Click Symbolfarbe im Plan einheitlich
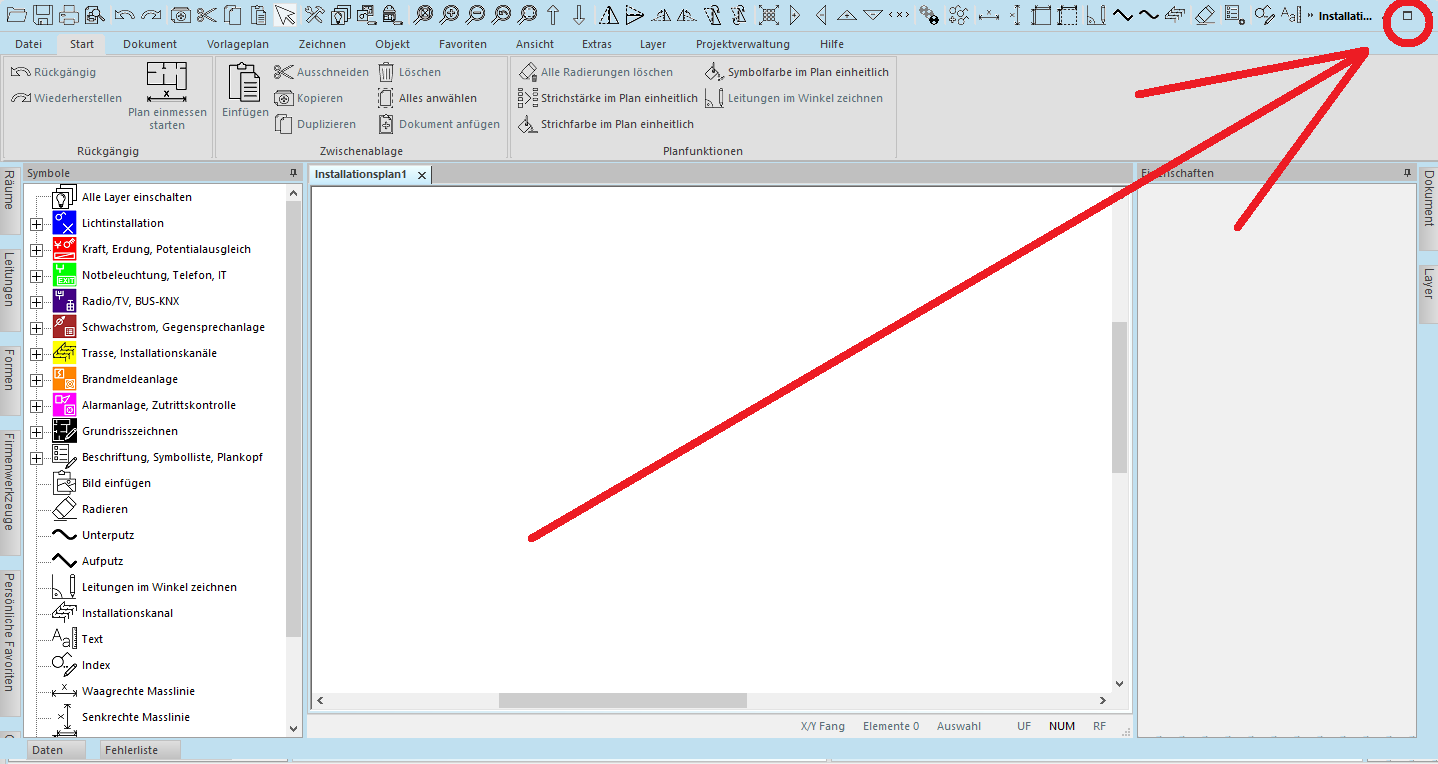Viewport: 1438px width, 764px height. pyautogui.click(x=807, y=72)
